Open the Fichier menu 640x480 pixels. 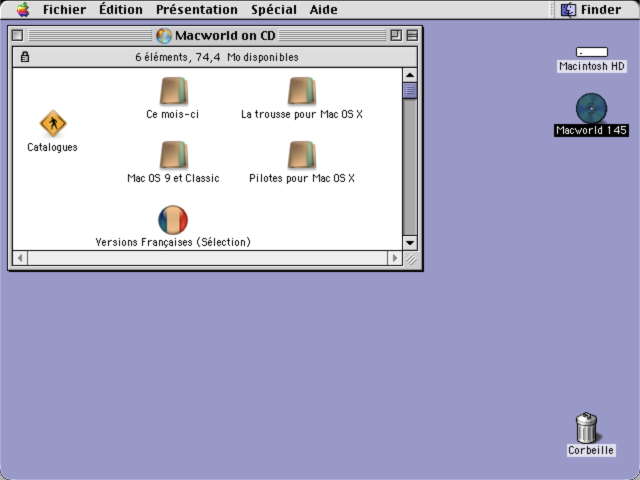(64, 9)
